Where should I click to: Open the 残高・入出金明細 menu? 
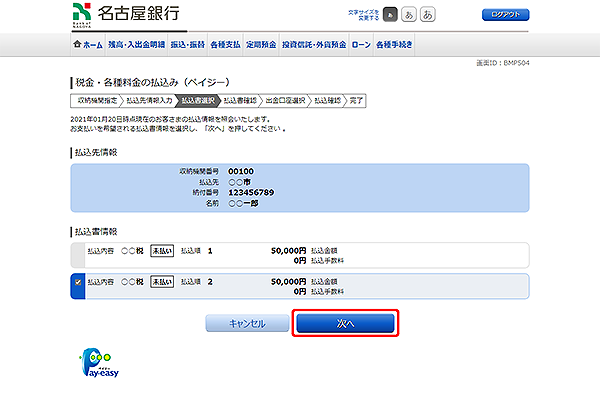(x=136, y=45)
